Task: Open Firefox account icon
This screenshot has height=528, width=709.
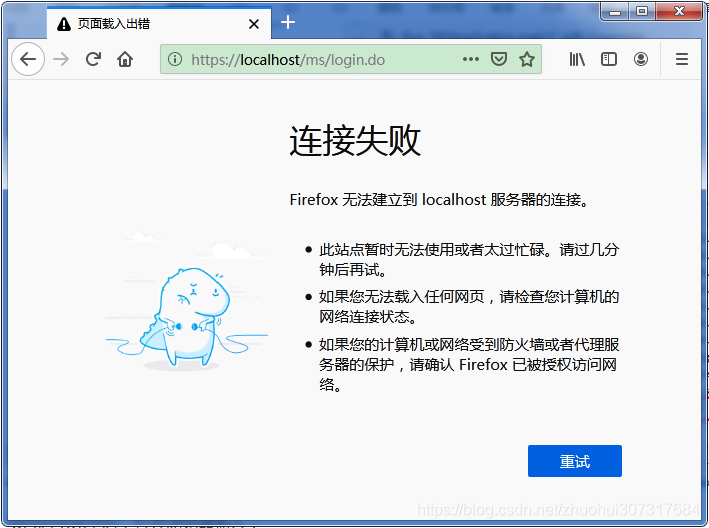Action: (641, 59)
